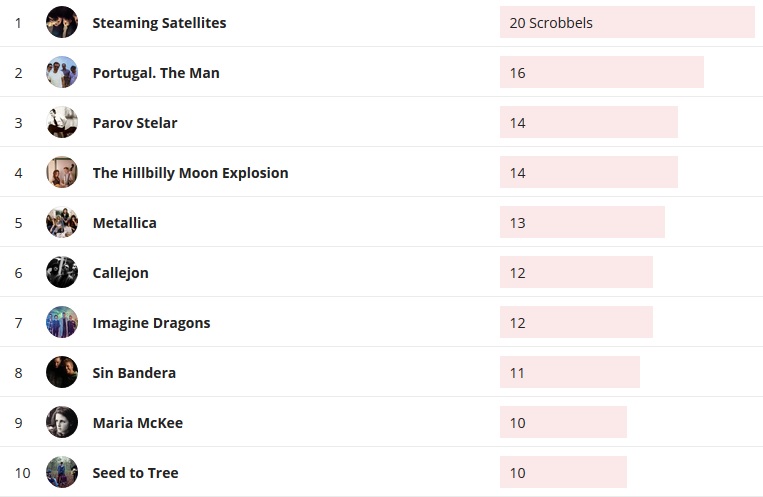Go to Portugal. The Man artist page
The width and height of the screenshot is (763, 497).
click(156, 73)
